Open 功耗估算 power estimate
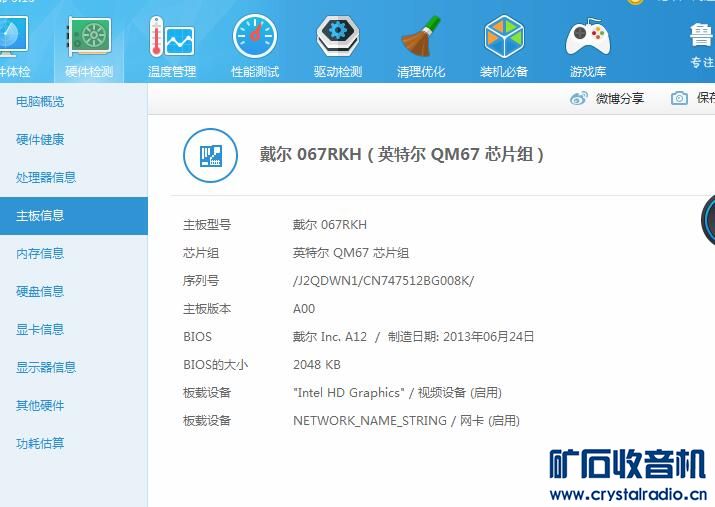Screen dimensions: 715x507 [40, 443]
